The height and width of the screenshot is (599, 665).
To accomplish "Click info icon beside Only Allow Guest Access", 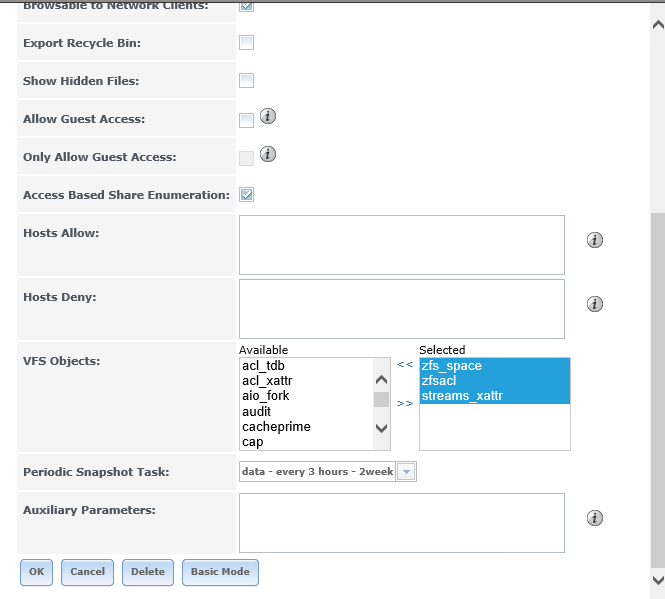I will click(x=268, y=155).
